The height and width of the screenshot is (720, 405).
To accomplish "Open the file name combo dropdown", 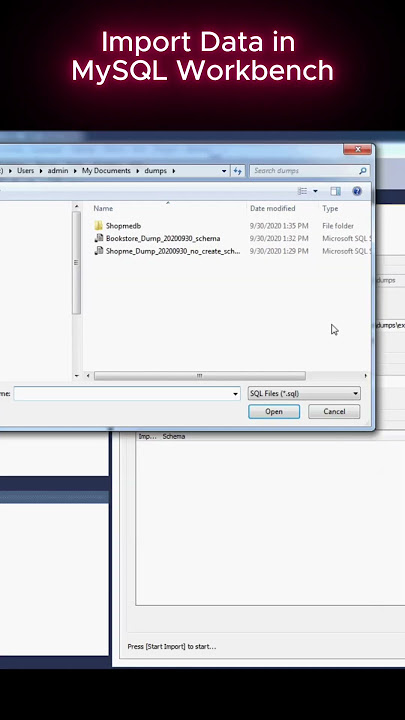I will [235, 394].
